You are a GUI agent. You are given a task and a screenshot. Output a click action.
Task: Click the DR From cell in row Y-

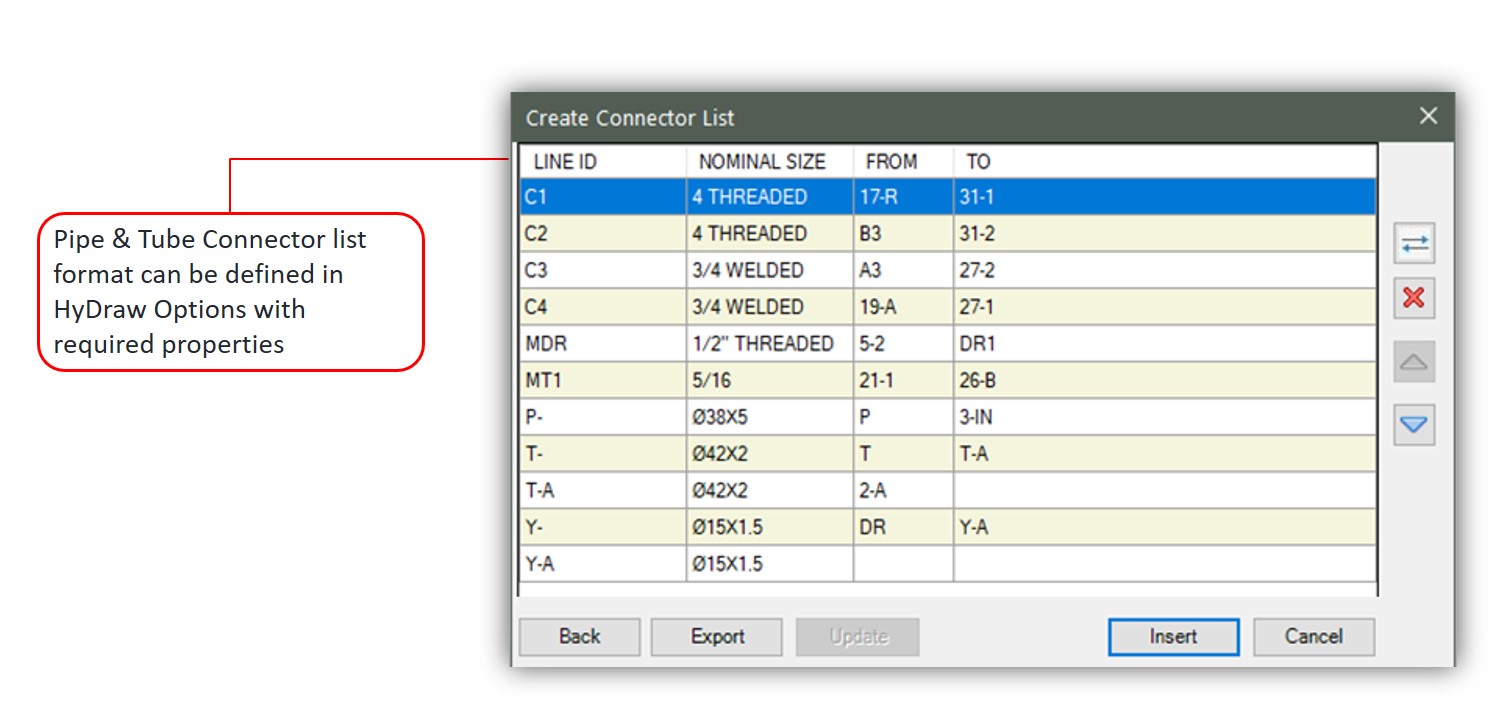(x=904, y=526)
